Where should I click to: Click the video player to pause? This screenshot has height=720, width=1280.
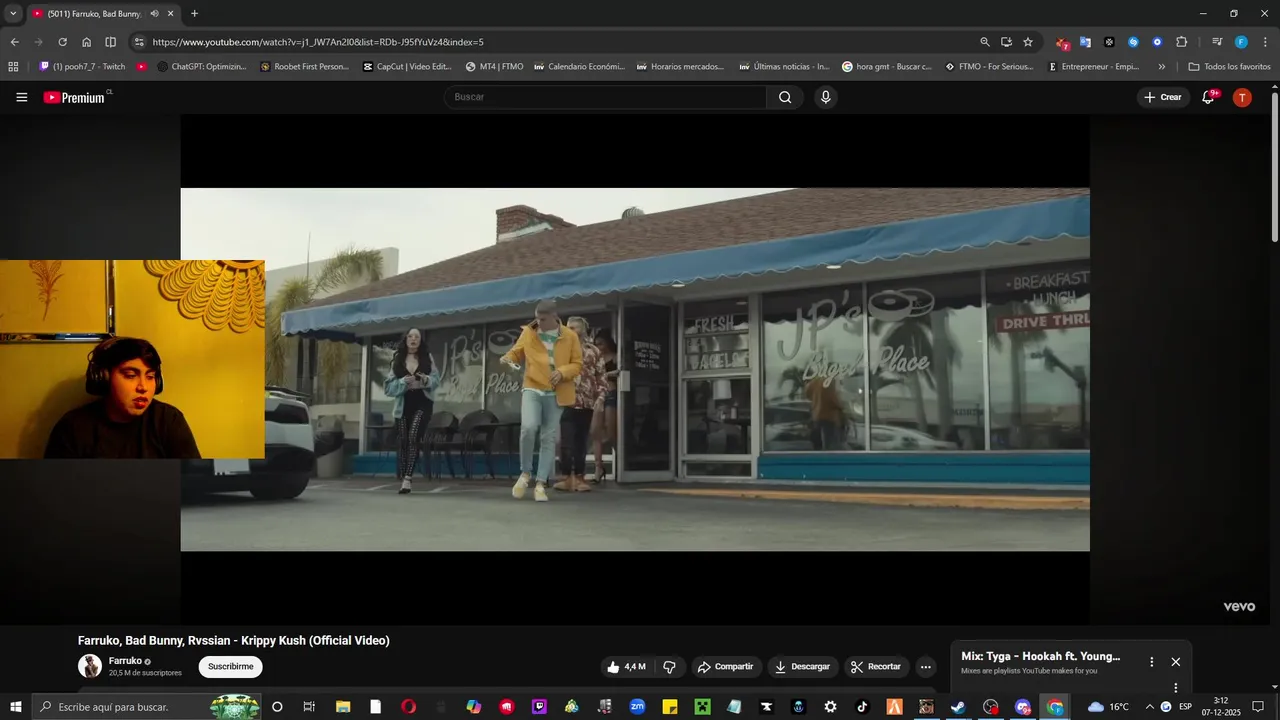[x=635, y=370]
